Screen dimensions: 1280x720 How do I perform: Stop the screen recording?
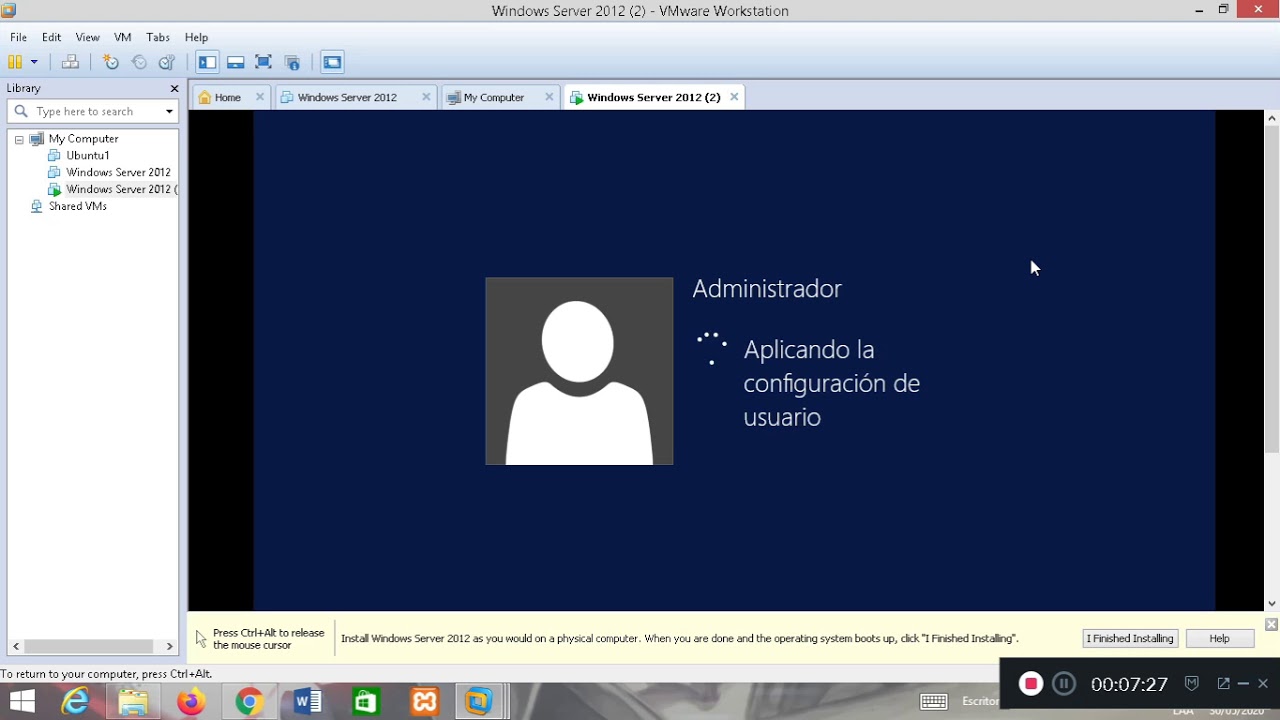click(x=1030, y=684)
